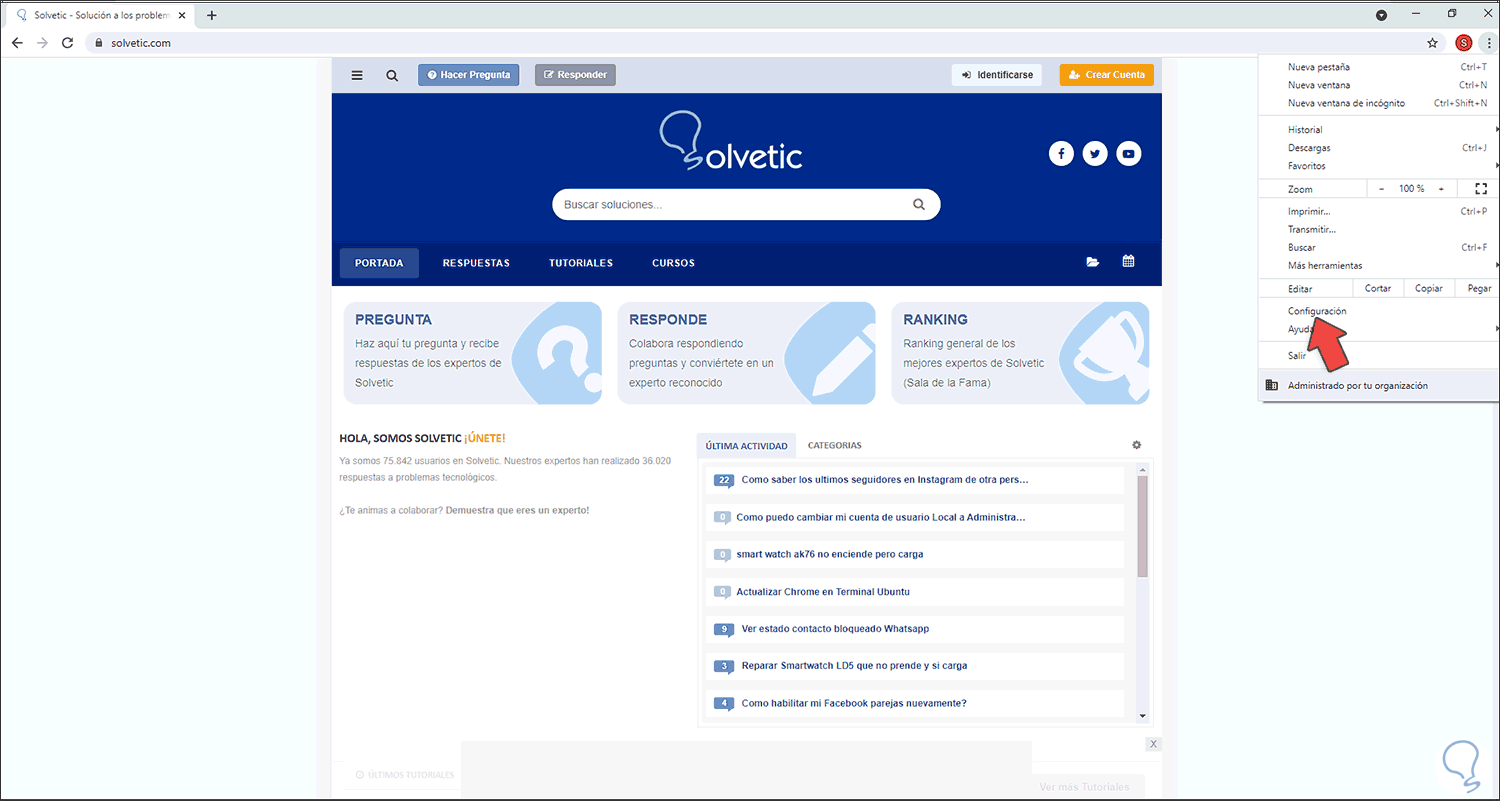Screen dimensions: 1500x801
Task: Select the ÚLTIMA ACTIVIDAD tab
Action: [746, 446]
